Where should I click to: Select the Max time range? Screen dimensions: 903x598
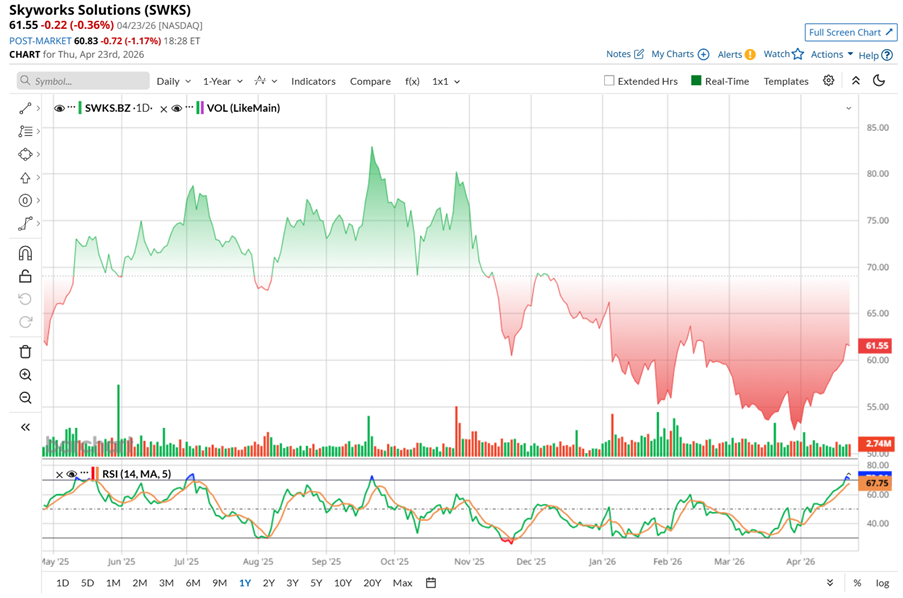403,583
